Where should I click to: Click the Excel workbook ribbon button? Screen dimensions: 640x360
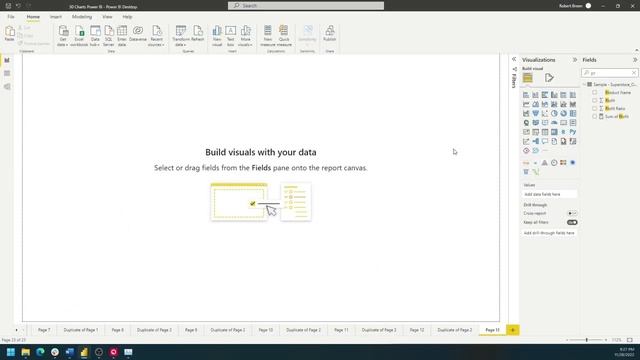click(79, 36)
